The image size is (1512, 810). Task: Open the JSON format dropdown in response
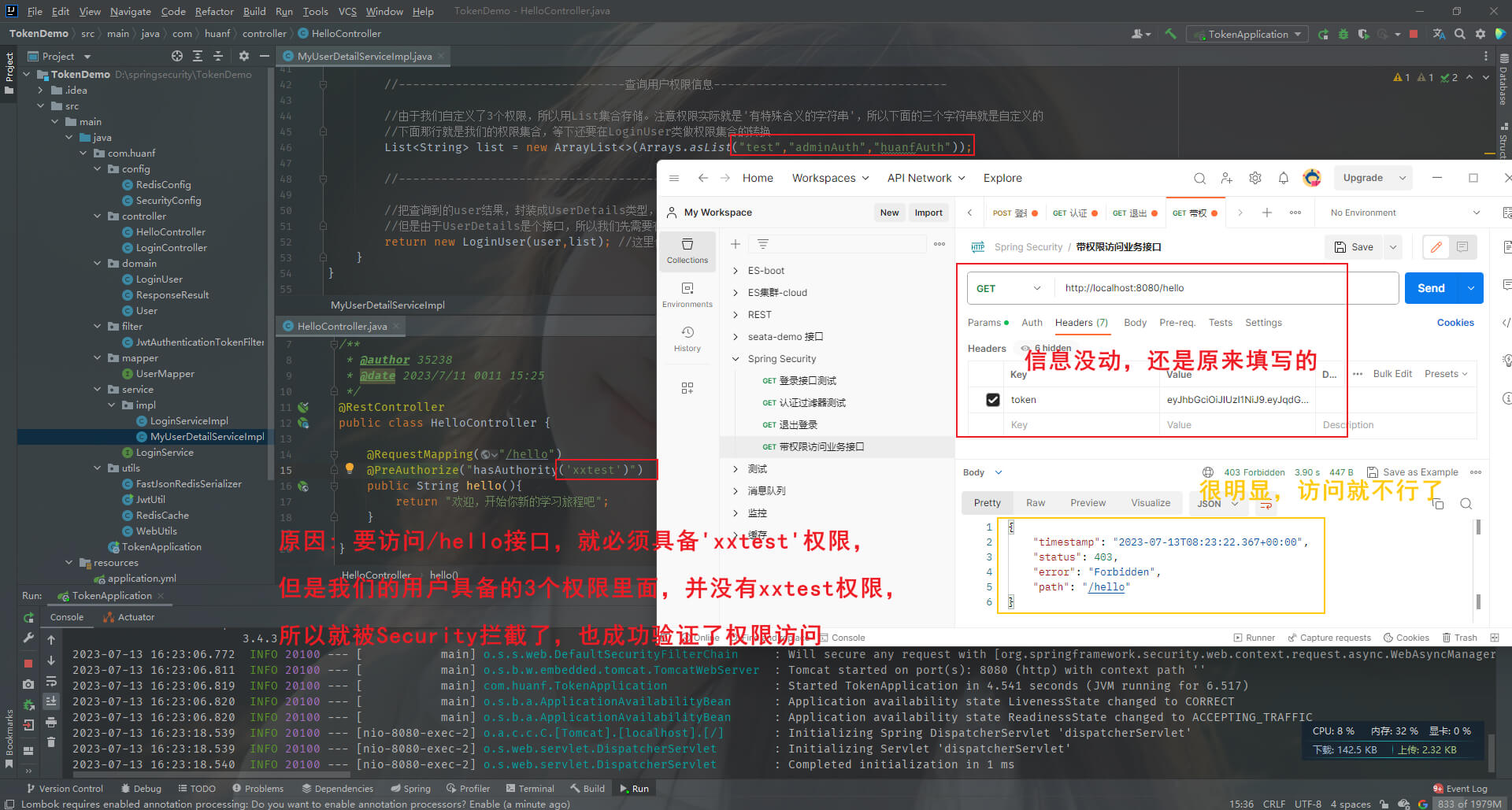1219,504
